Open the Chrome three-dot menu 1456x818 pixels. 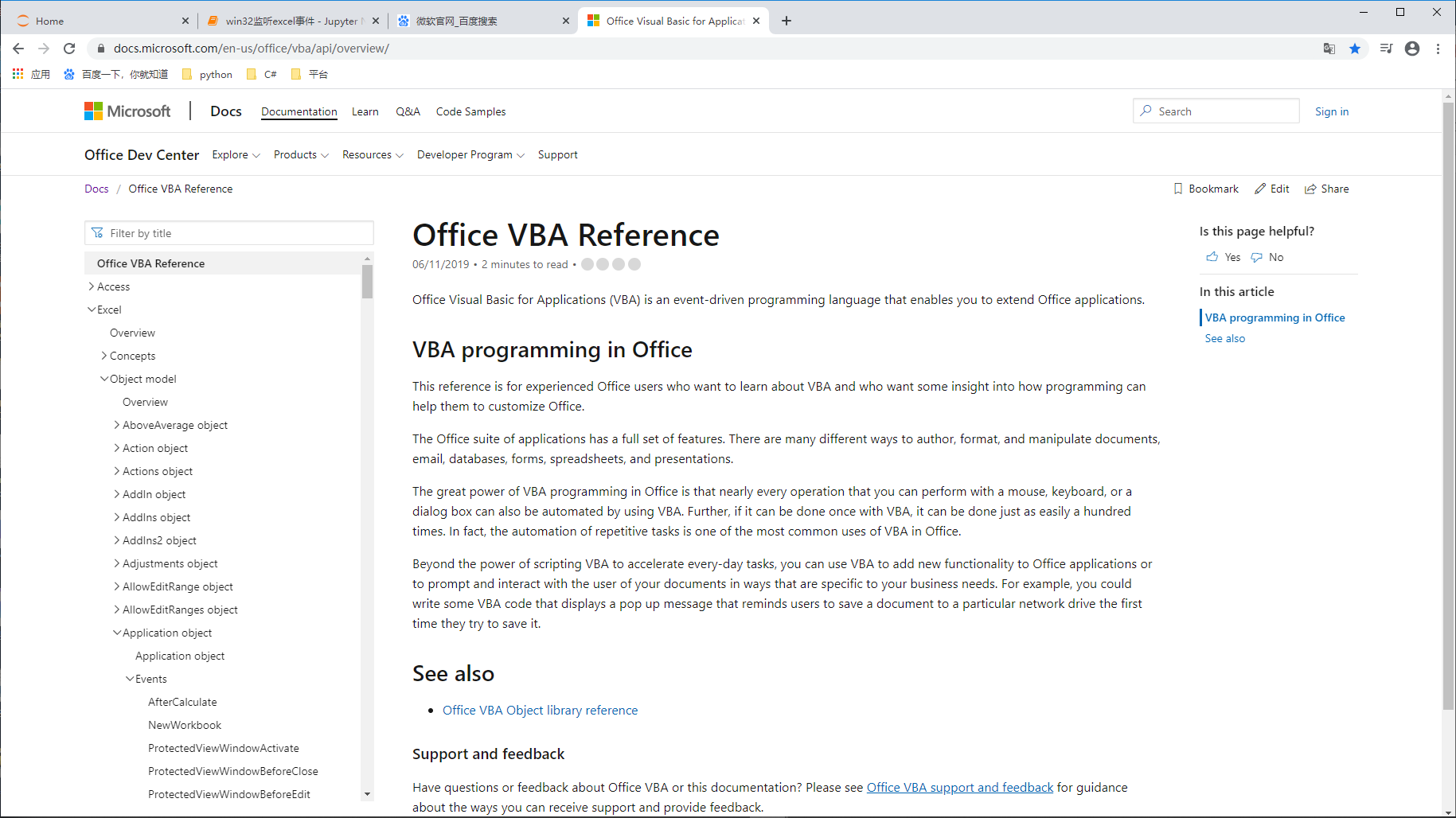click(x=1438, y=49)
